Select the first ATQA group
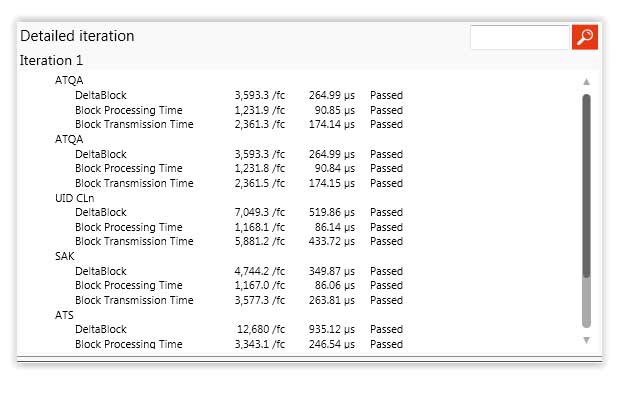The image size is (620, 398). [69, 80]
